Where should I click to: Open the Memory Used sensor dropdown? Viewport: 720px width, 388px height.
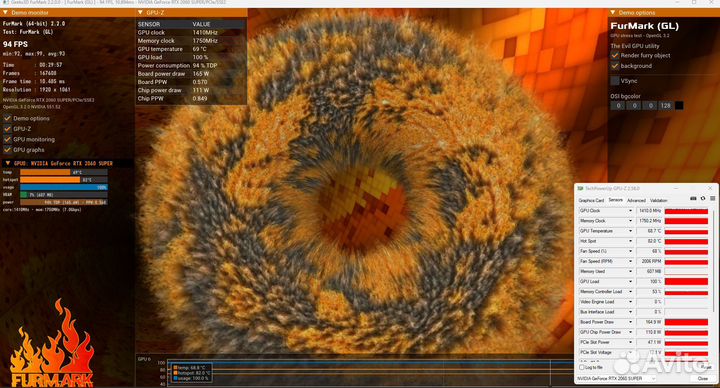pos(630,271)
